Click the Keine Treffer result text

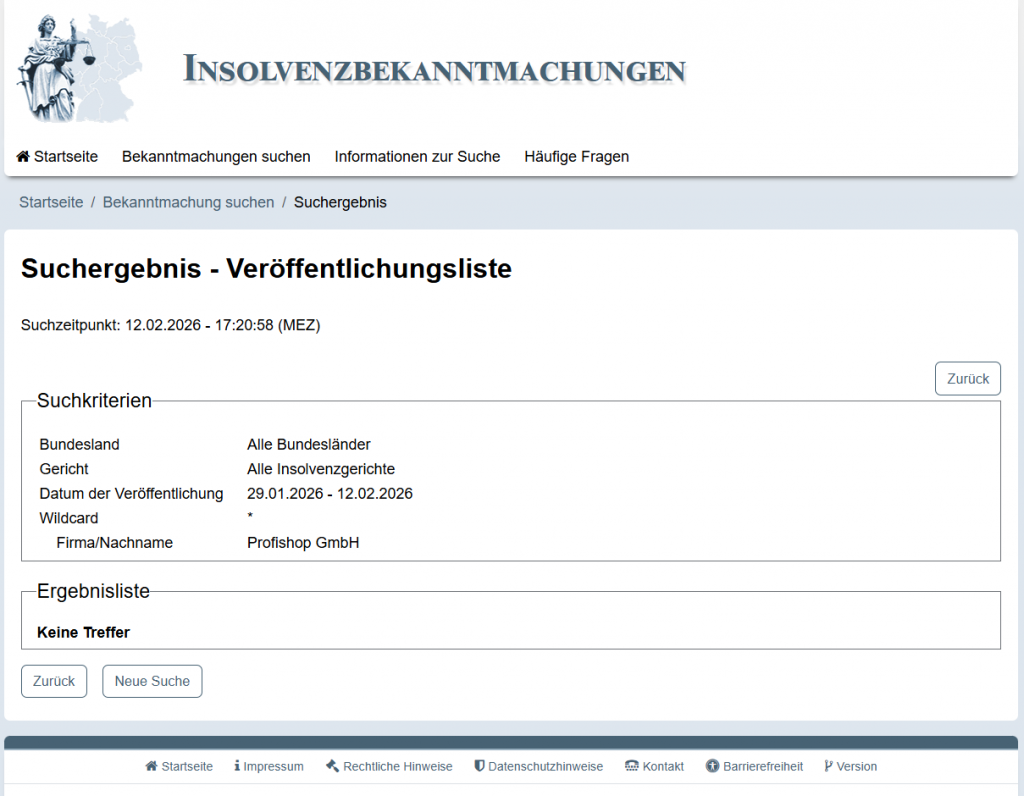83,632
